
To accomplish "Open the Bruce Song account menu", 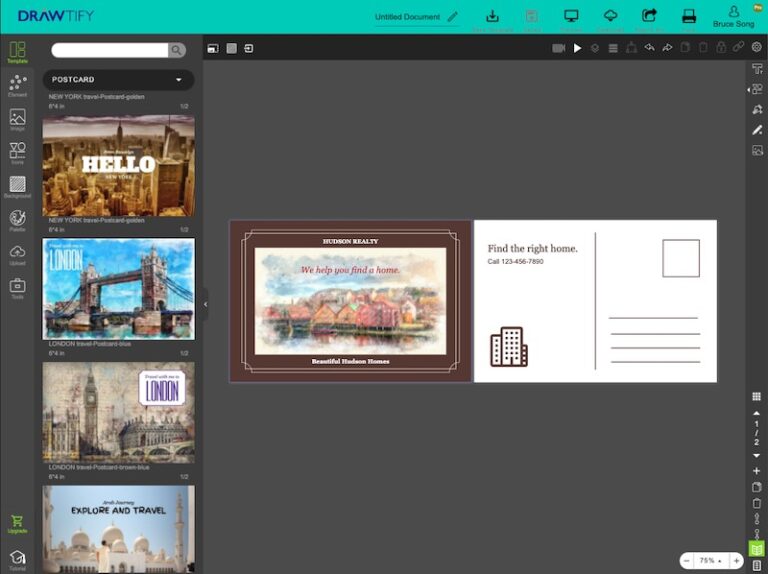I will click(733, 17).
